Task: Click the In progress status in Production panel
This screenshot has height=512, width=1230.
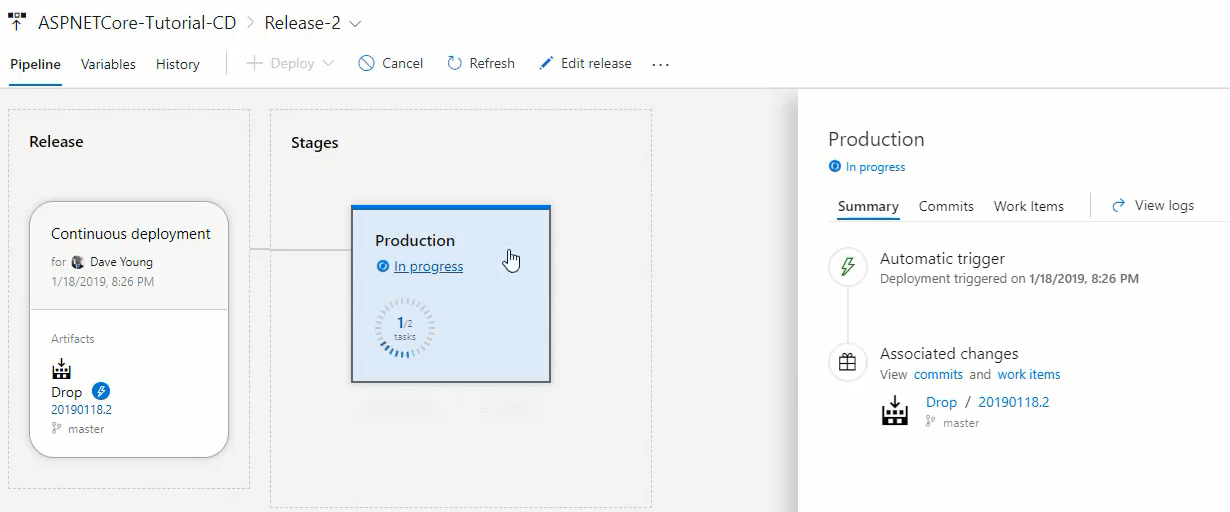Action: click(867, 167)
